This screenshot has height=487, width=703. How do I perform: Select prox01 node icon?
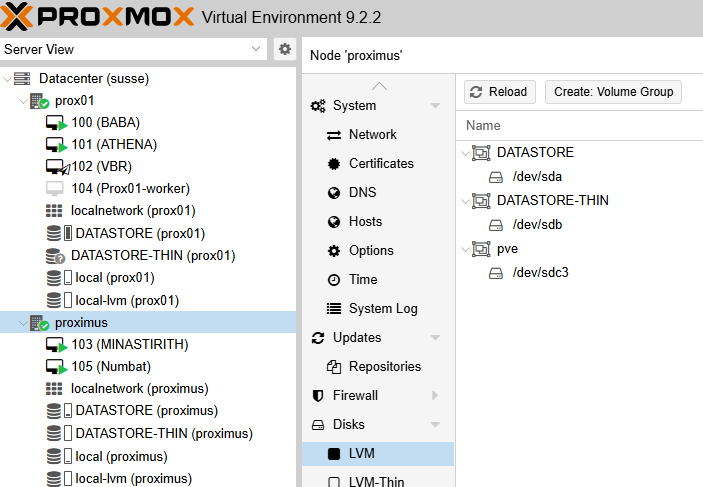point(39,101)
